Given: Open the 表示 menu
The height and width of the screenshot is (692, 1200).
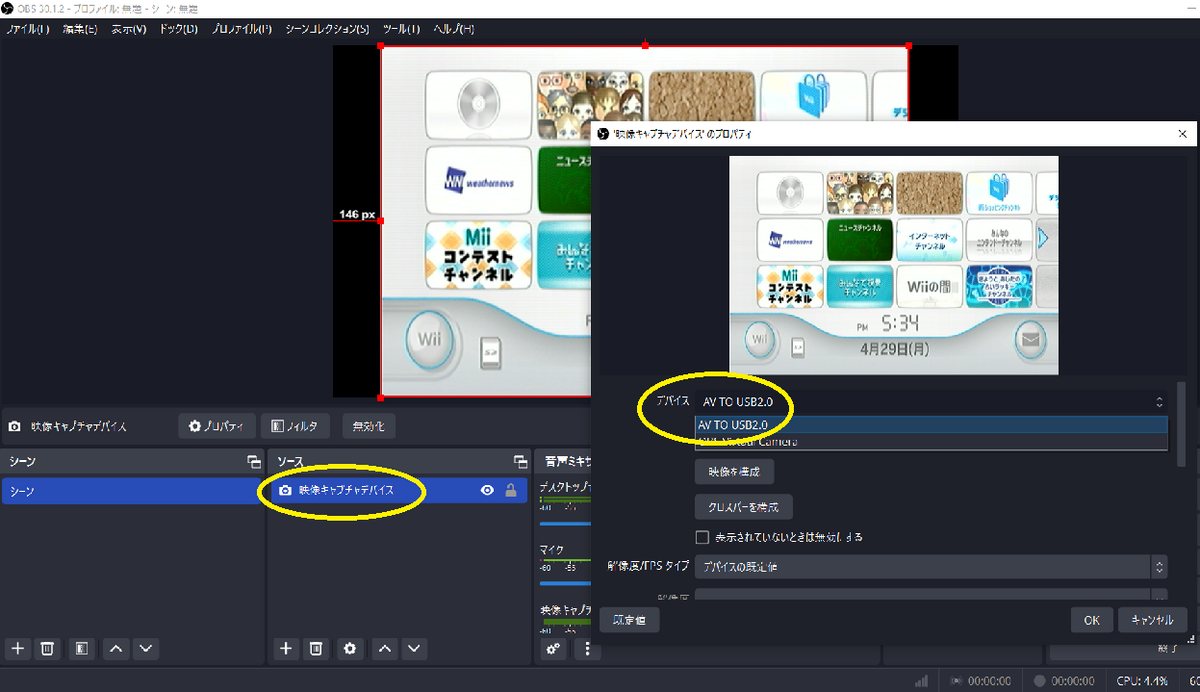Looking at the screenshot, I should pos(128,29).
